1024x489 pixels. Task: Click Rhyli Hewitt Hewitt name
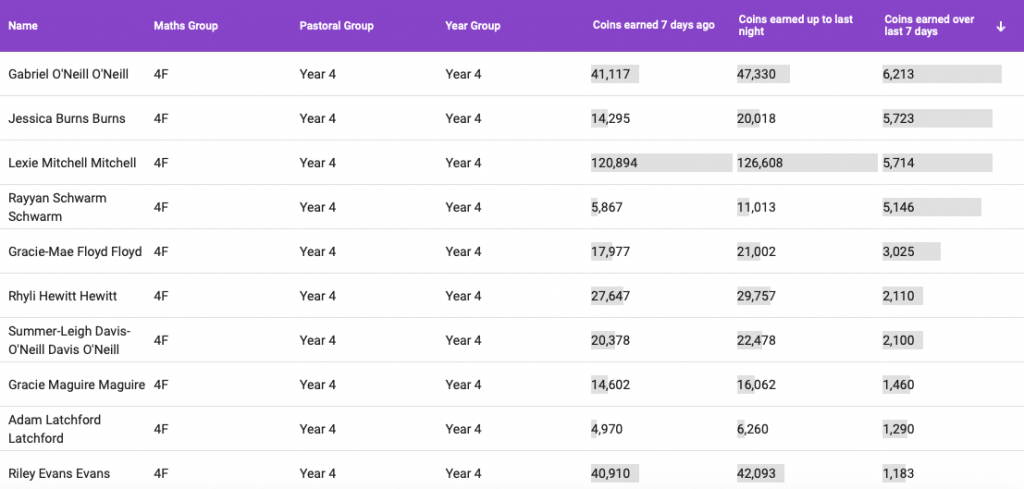[x=62, y=296]
